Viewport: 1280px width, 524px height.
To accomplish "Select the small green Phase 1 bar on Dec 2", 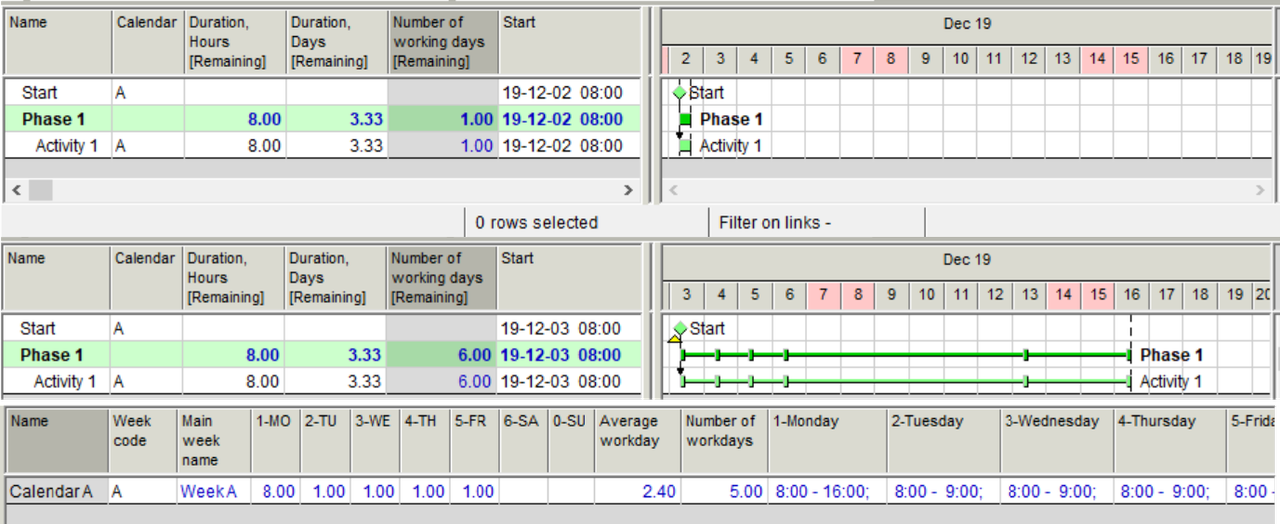I will pos(685,119).
